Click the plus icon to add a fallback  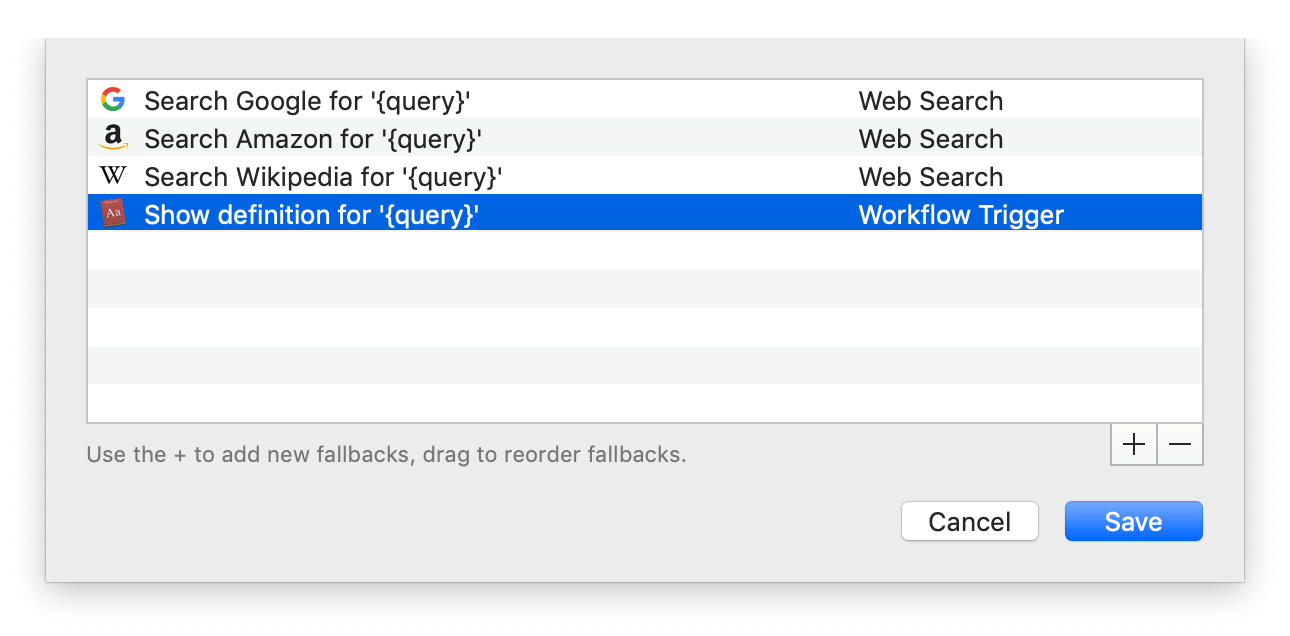click(1133, 444)
